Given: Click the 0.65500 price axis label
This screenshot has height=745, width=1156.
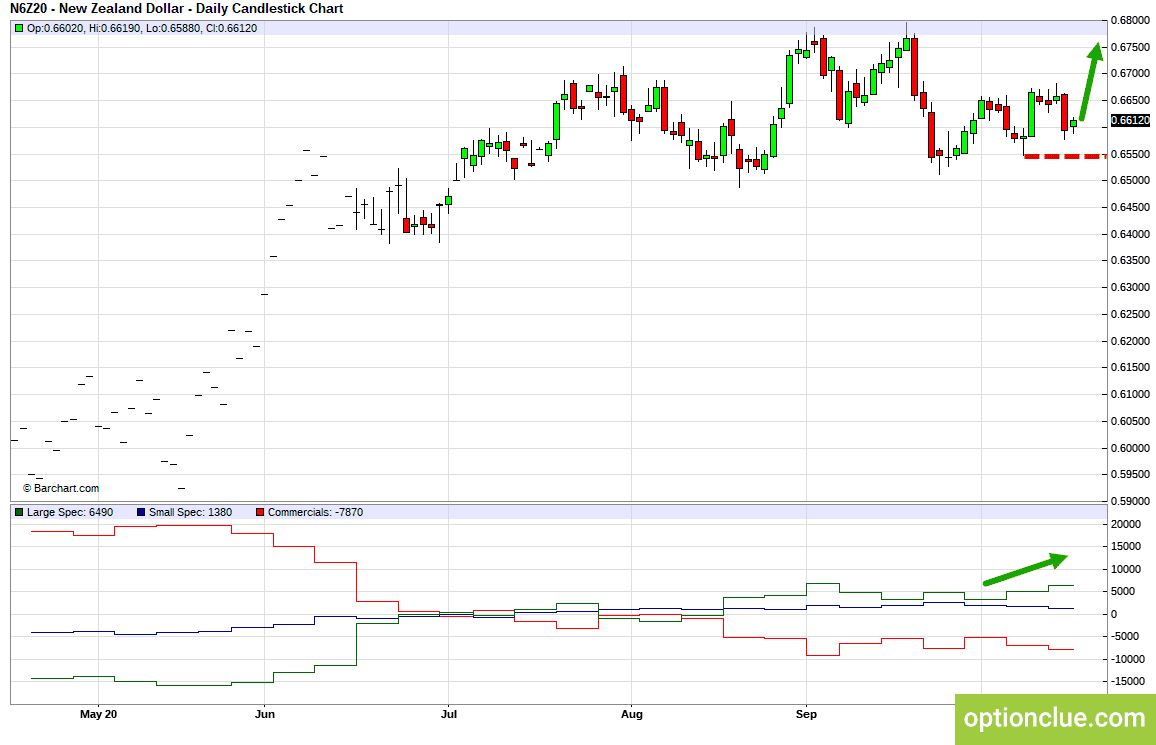Looking at the screenshot, I should click(x=1130, y=154).
